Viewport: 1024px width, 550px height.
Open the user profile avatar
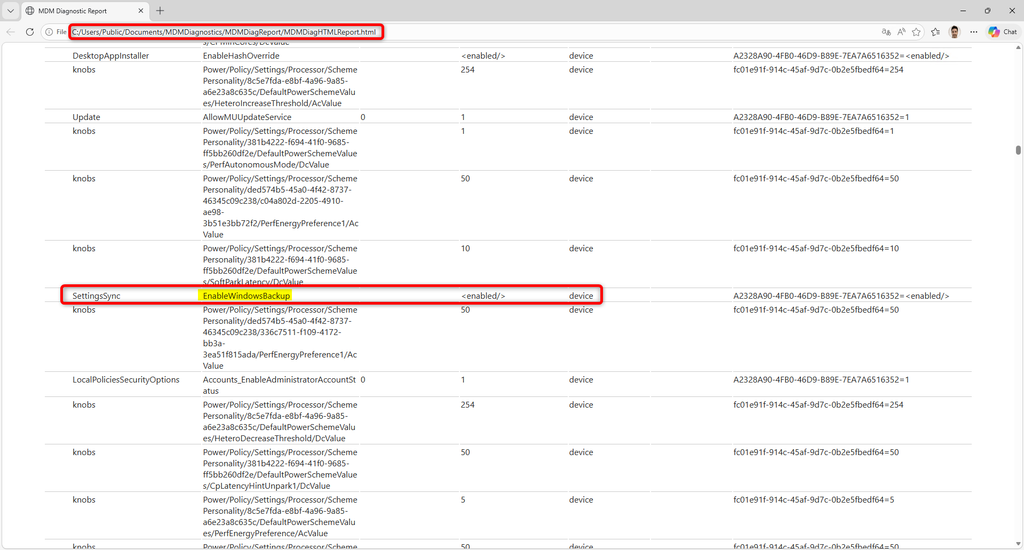click(x=954, y=31)
